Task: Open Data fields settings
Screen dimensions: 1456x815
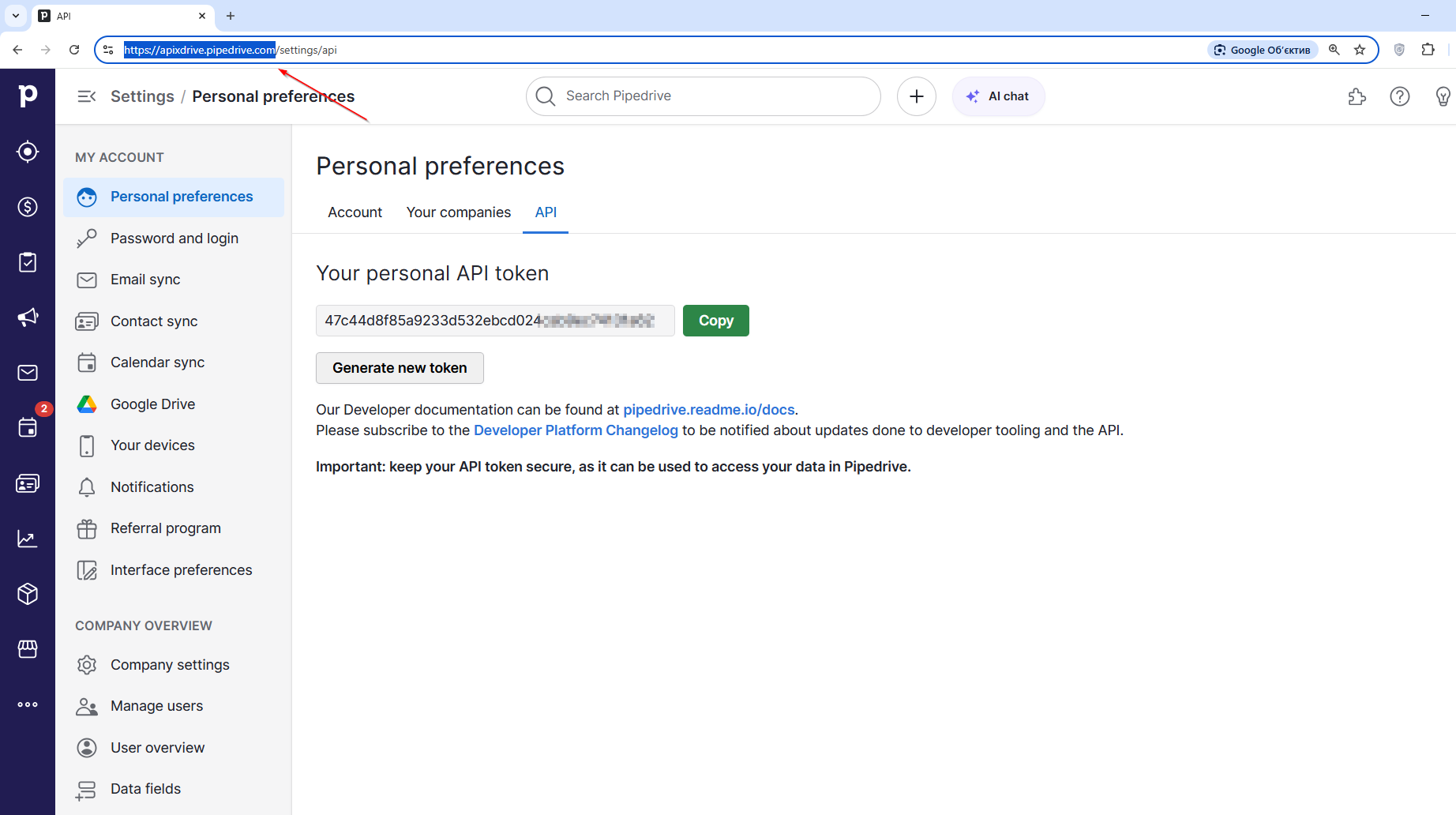Action: point(174,789)
